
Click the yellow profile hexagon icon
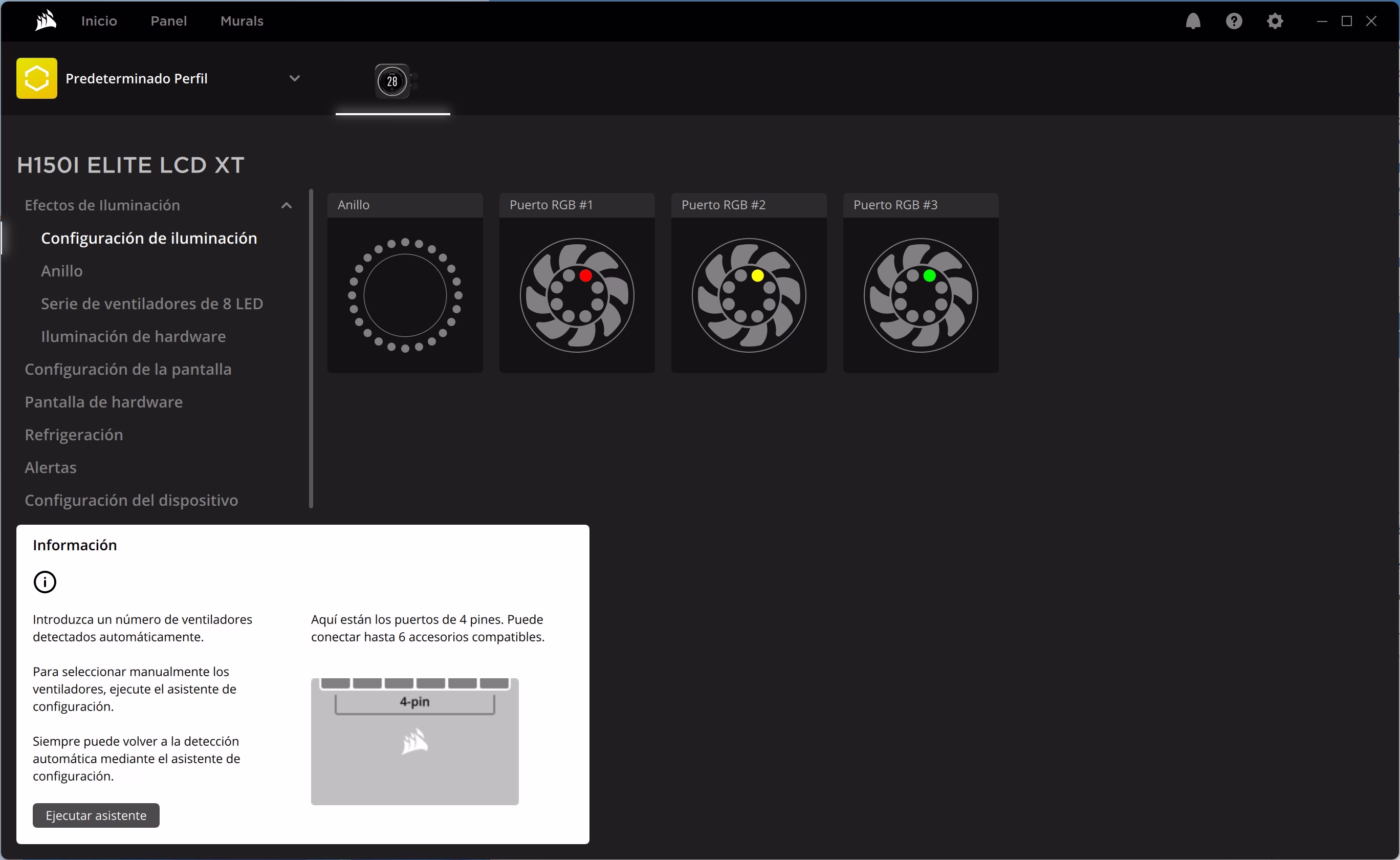click(37, 78)
